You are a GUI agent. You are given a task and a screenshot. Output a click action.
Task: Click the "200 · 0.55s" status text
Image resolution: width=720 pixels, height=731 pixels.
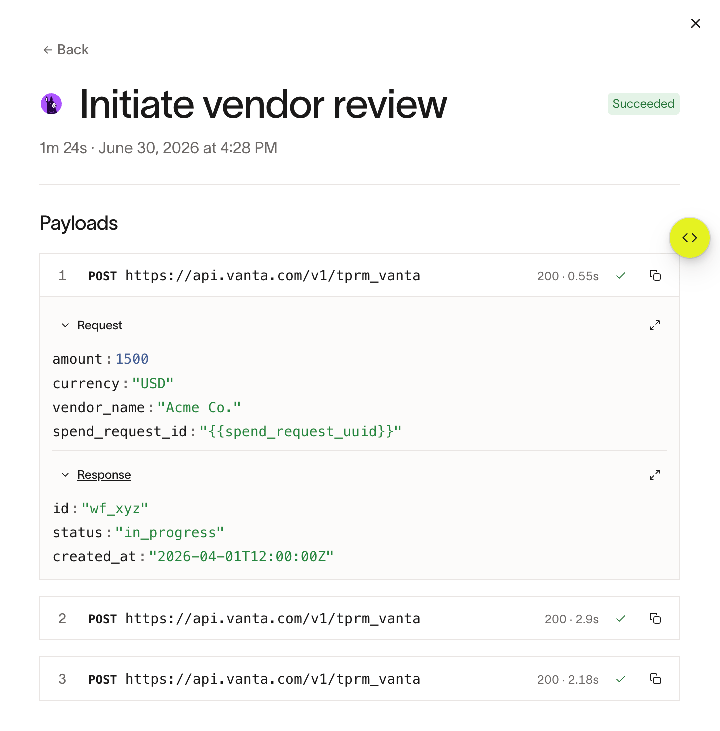point(568,276)
